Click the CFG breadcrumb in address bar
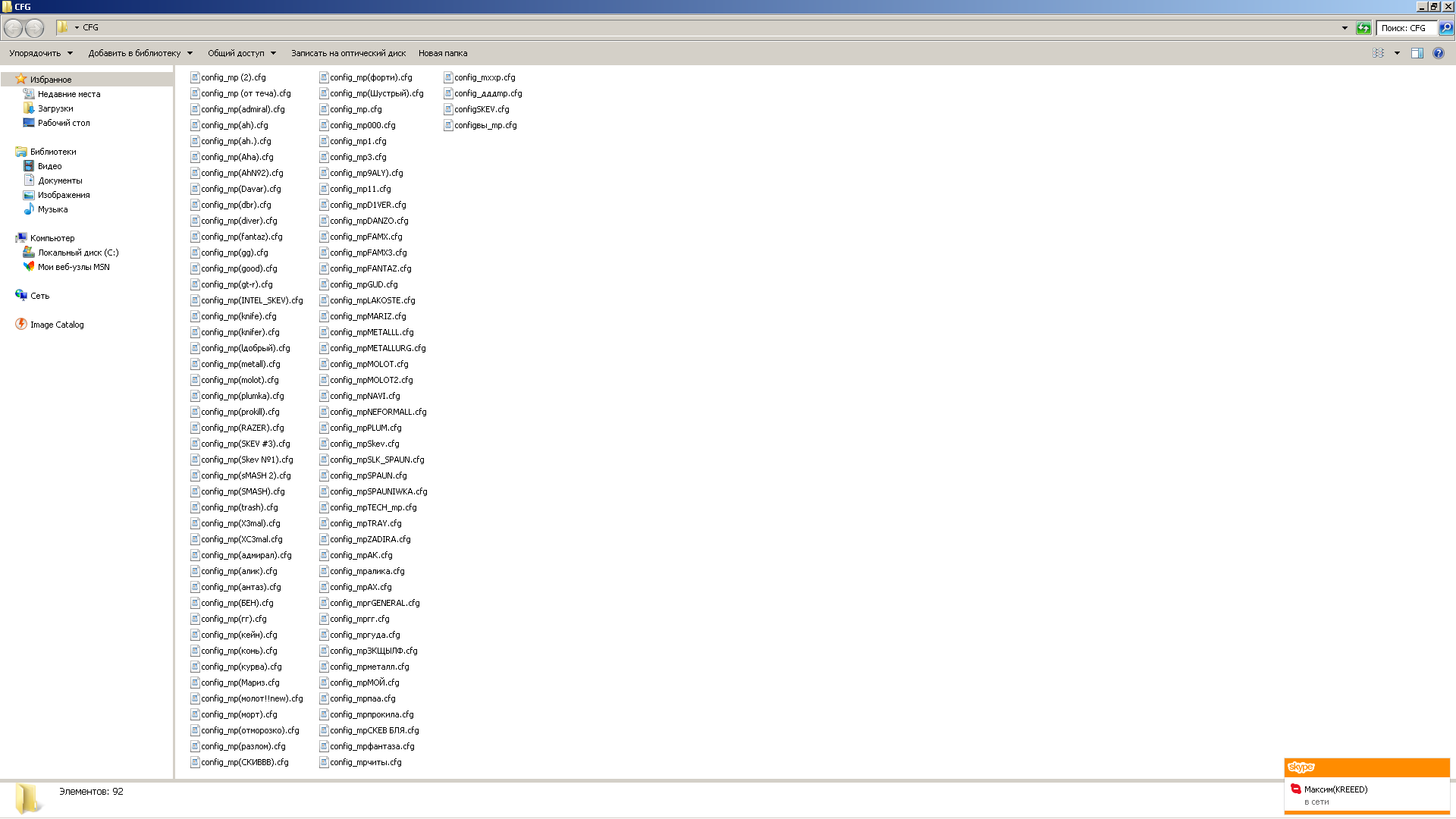 click(90, 27)
